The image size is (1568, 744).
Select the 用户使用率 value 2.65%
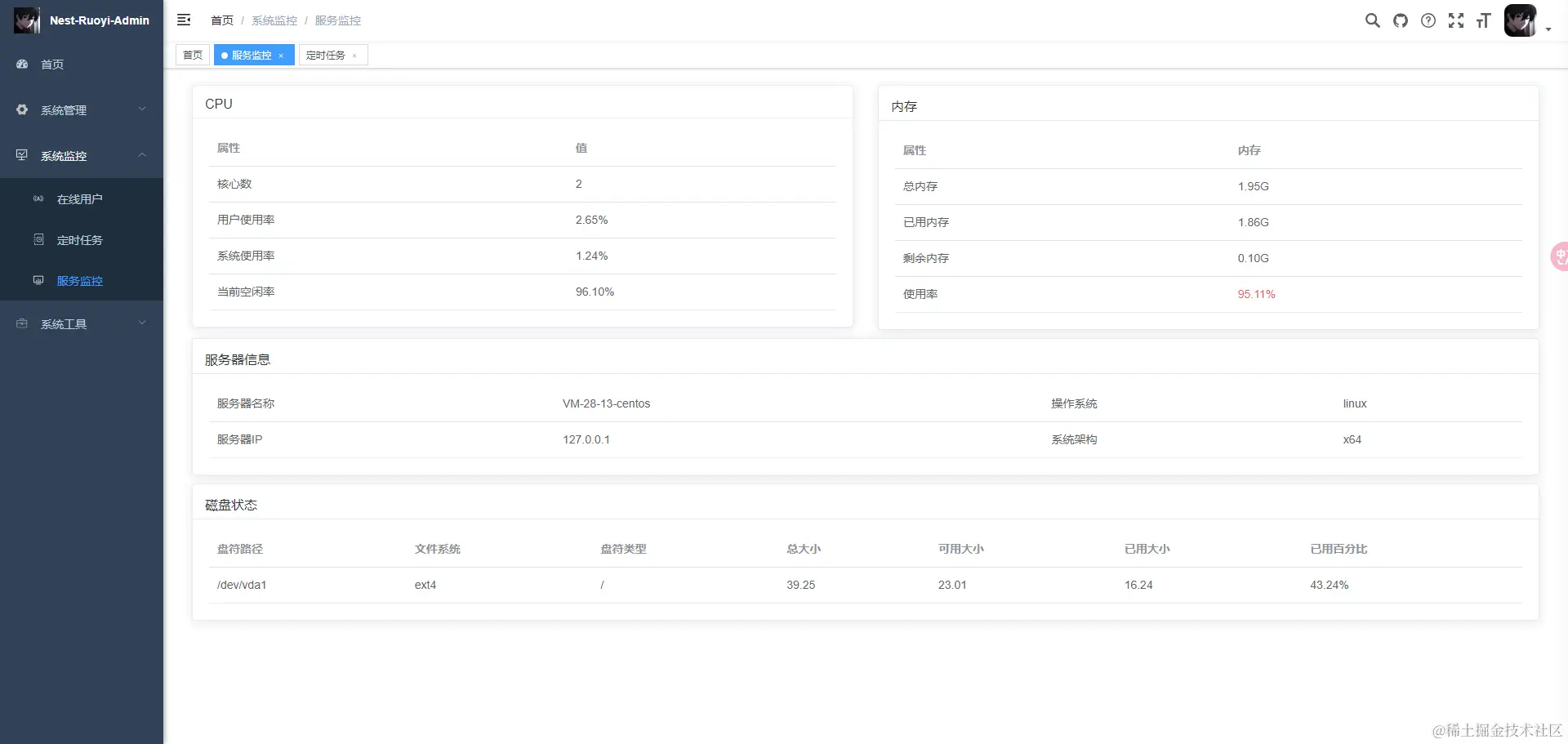592,220
